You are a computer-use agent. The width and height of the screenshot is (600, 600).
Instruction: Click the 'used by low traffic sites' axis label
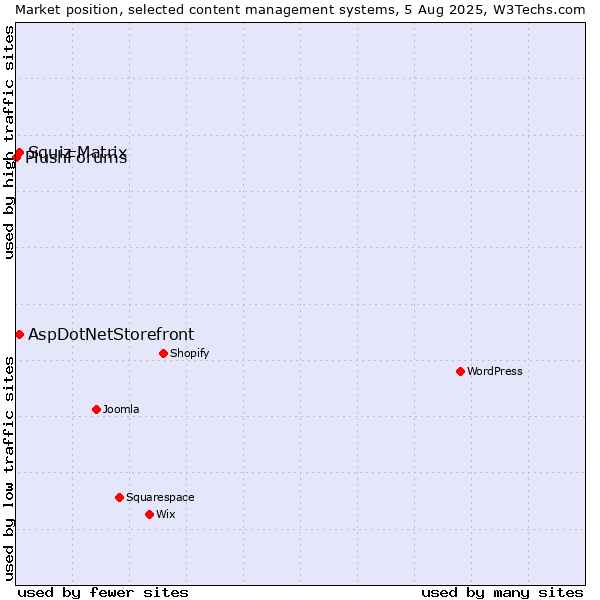9,469
